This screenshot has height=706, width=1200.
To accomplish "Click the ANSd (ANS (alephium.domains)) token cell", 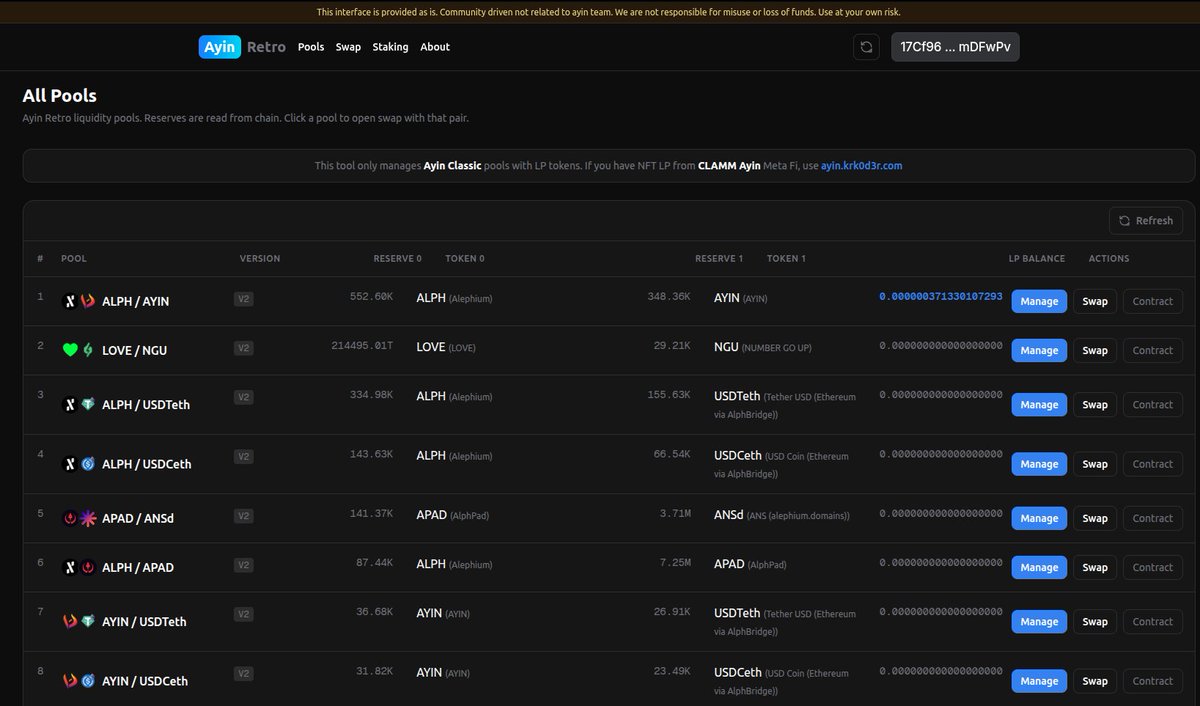I will [x=782, y=515].
